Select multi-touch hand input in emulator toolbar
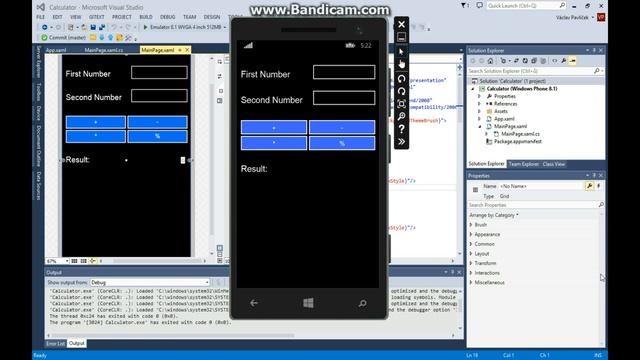 (402, 64)
